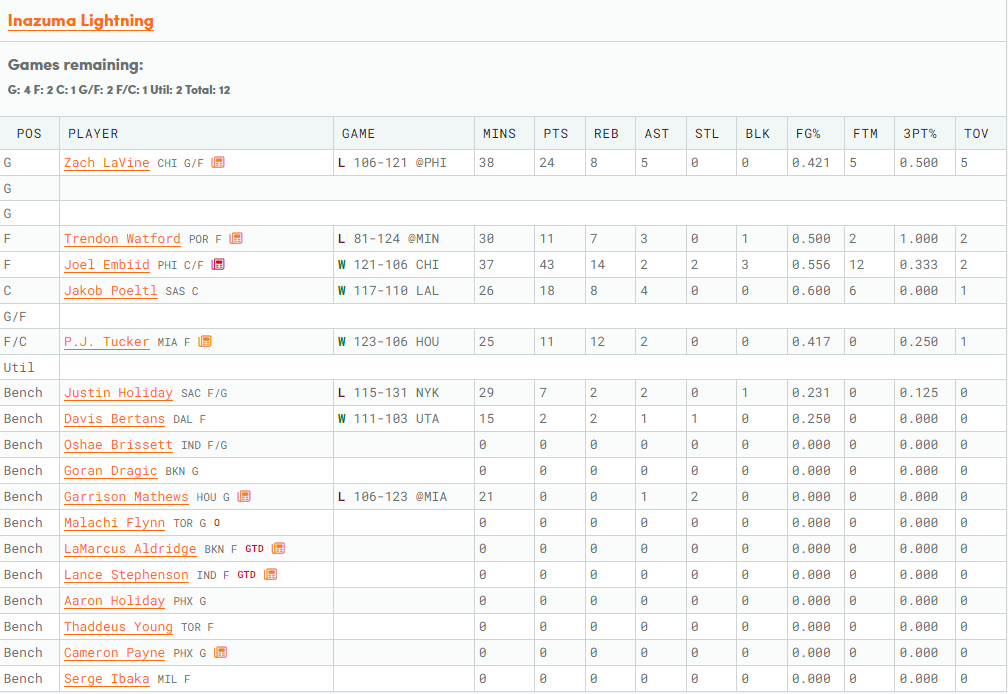Open news note icon beside P.J. Tucker
1008x694 pixels.
(205, 341)
